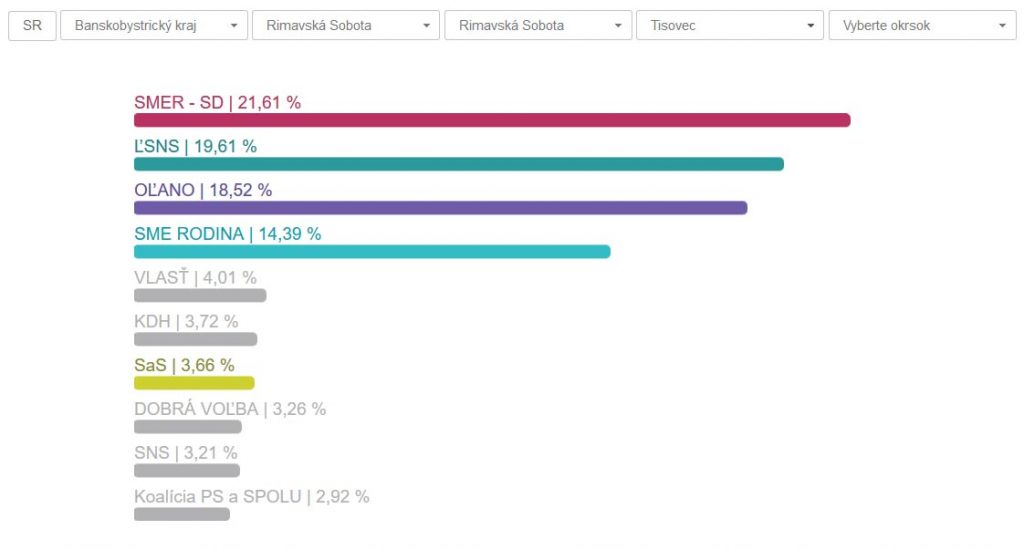
Task: Expand the Tisovec dropdown
Action: pyautogui.click(x=730, y=25)
